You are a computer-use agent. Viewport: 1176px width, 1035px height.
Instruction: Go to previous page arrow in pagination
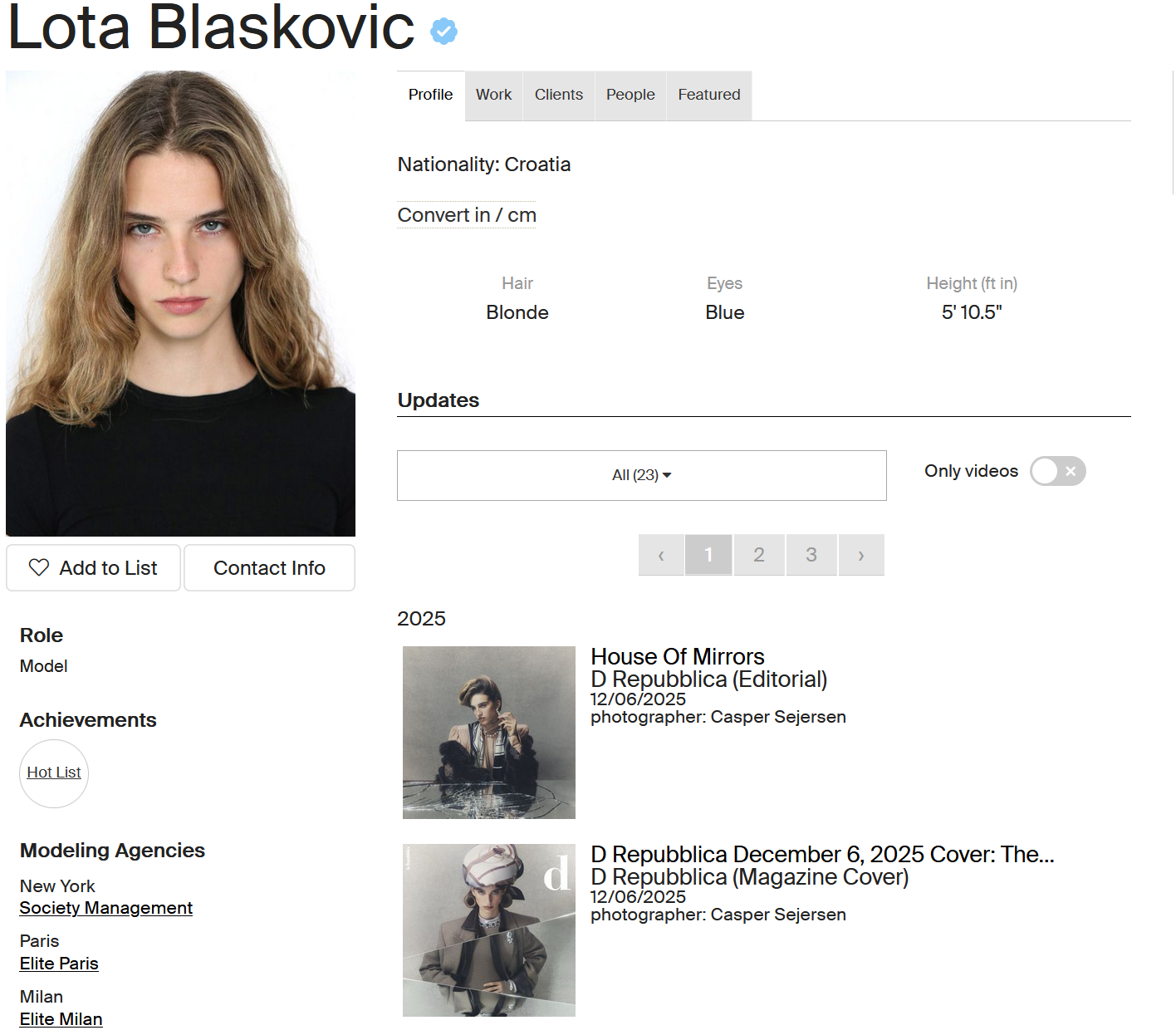pos(661,555)
